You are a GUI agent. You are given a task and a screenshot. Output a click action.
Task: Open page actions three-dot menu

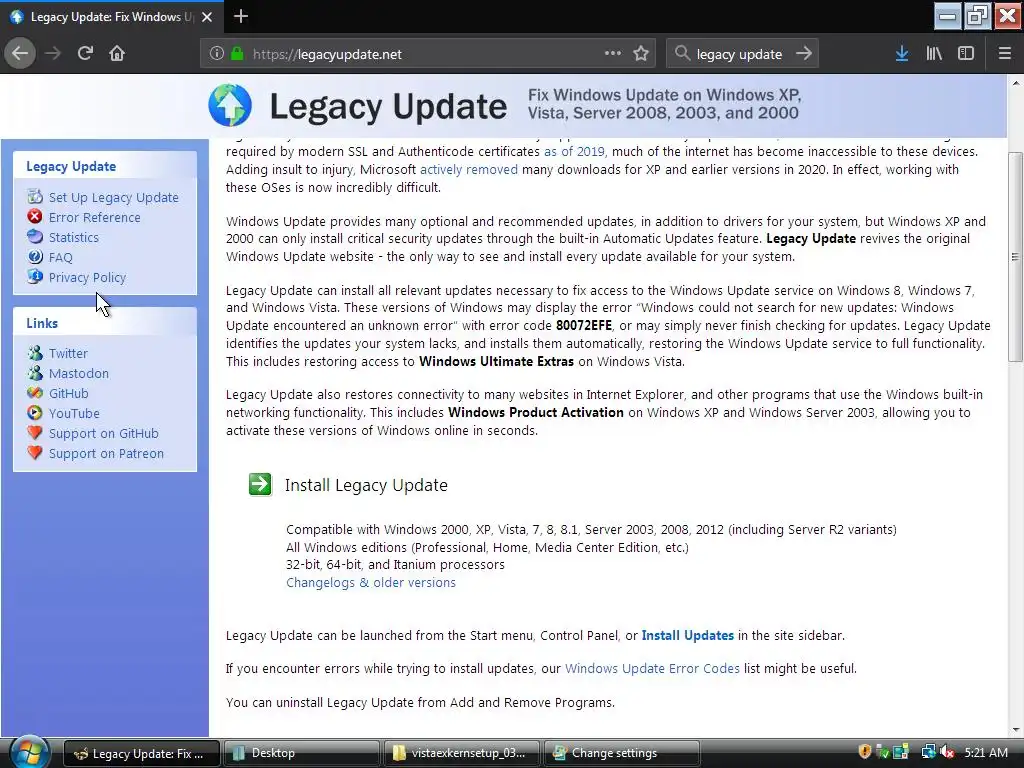(613, 54)
